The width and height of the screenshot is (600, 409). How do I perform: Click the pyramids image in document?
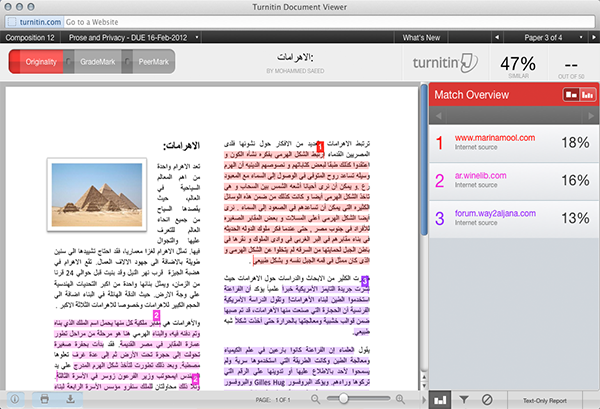click(97, 195)
